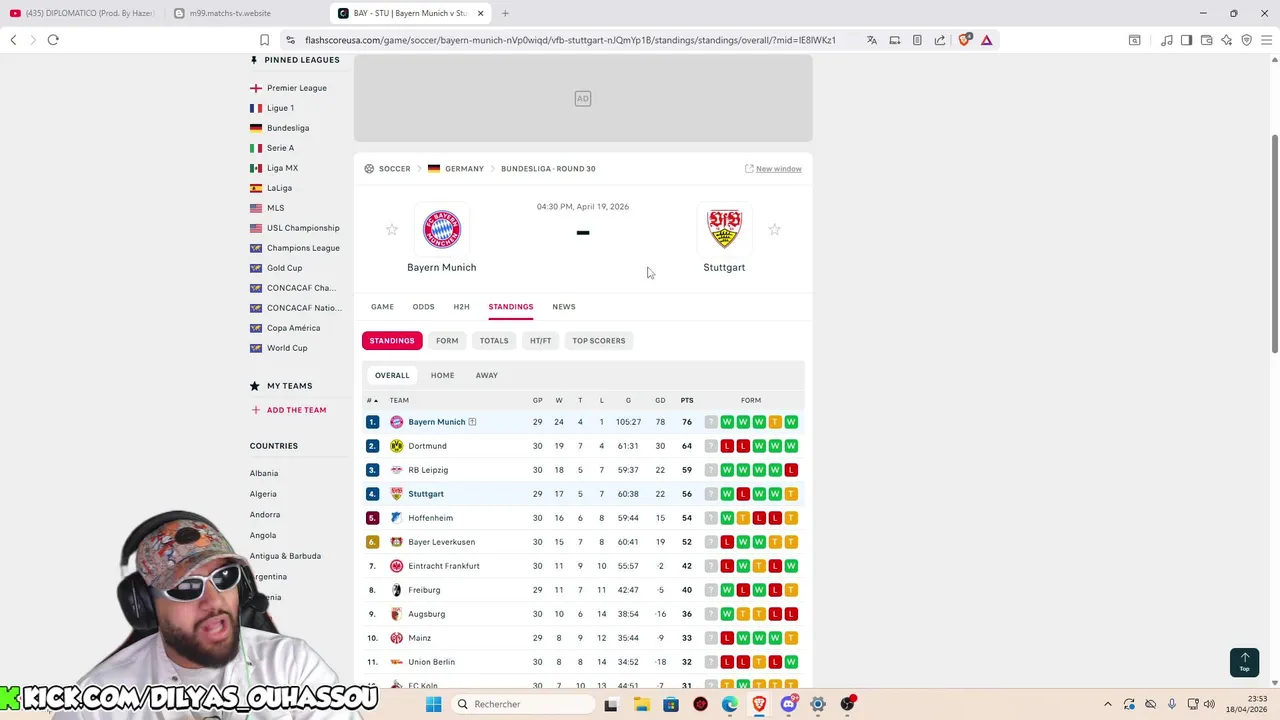The width and height of the screenshot is (1280, 720).
Task: Show HOME standings table
Action: [442, 375]
